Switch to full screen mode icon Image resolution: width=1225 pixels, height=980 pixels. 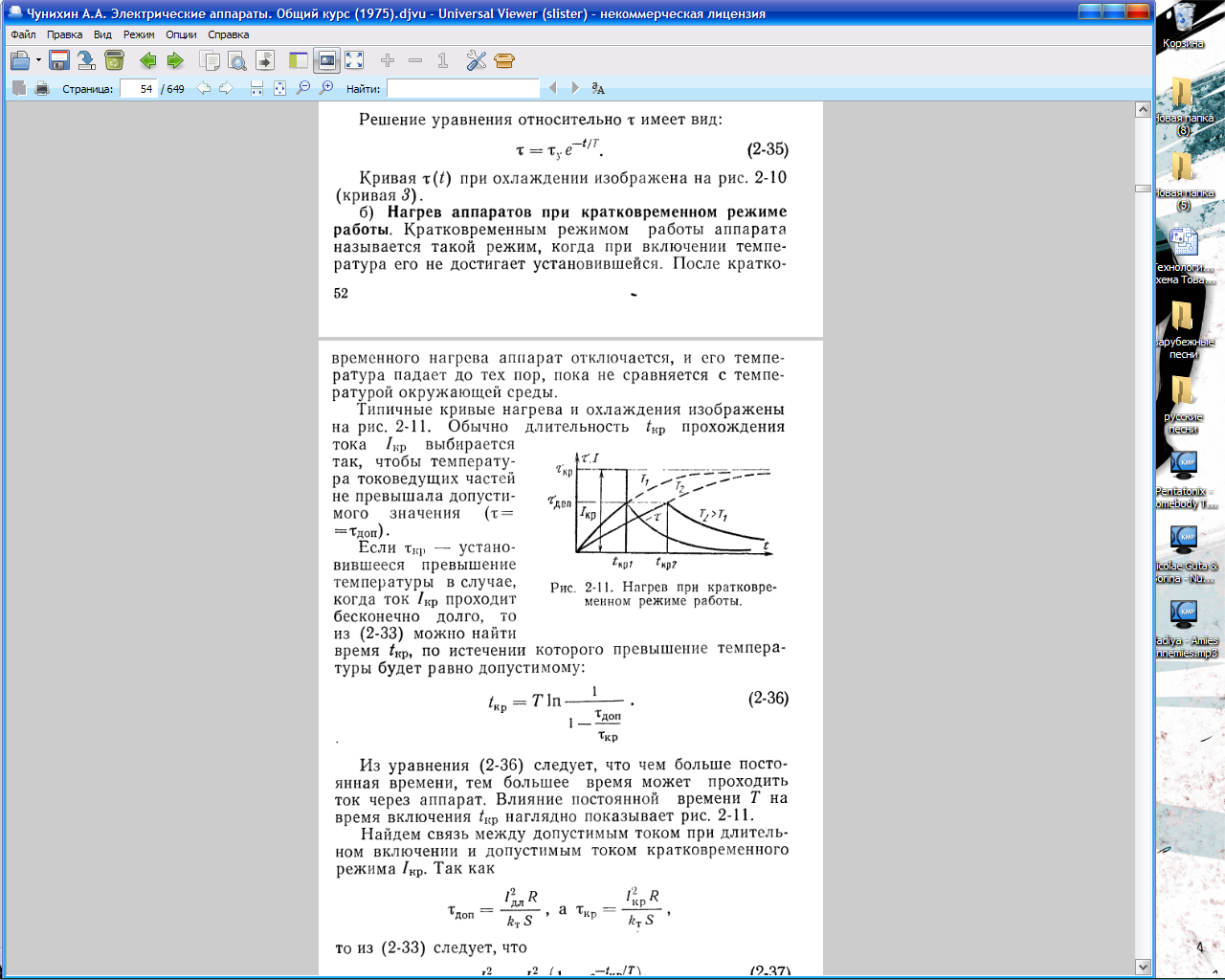[x=354, y=60]
